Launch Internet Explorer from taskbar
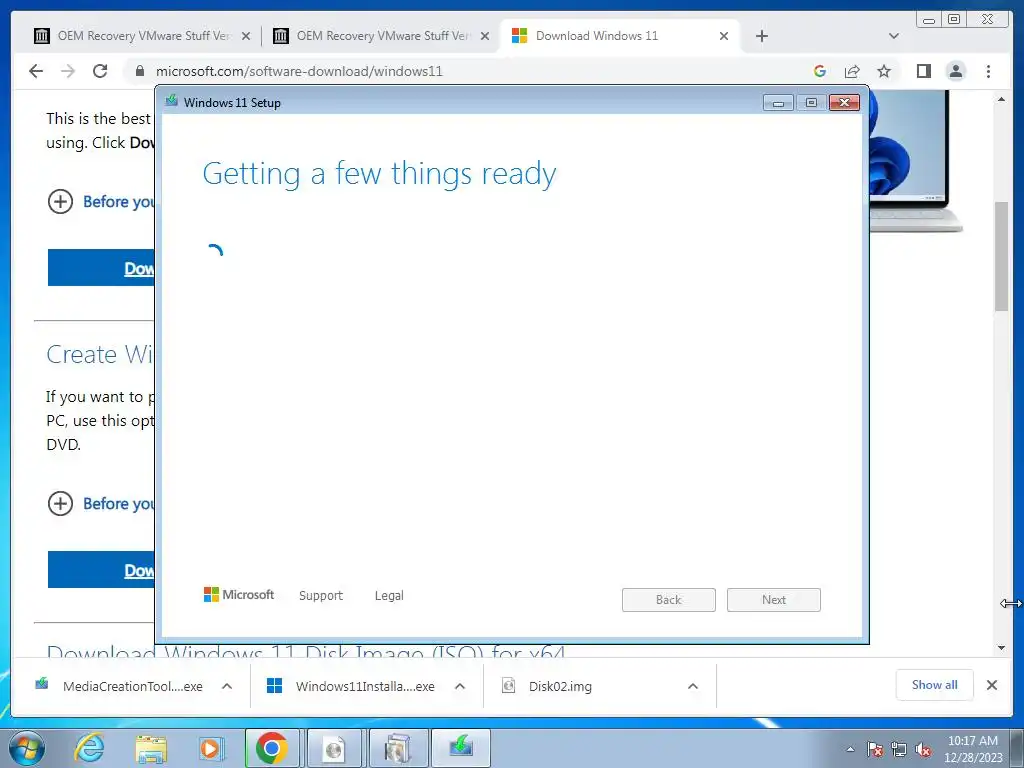The image size is (1024, 768). point(89,748)
